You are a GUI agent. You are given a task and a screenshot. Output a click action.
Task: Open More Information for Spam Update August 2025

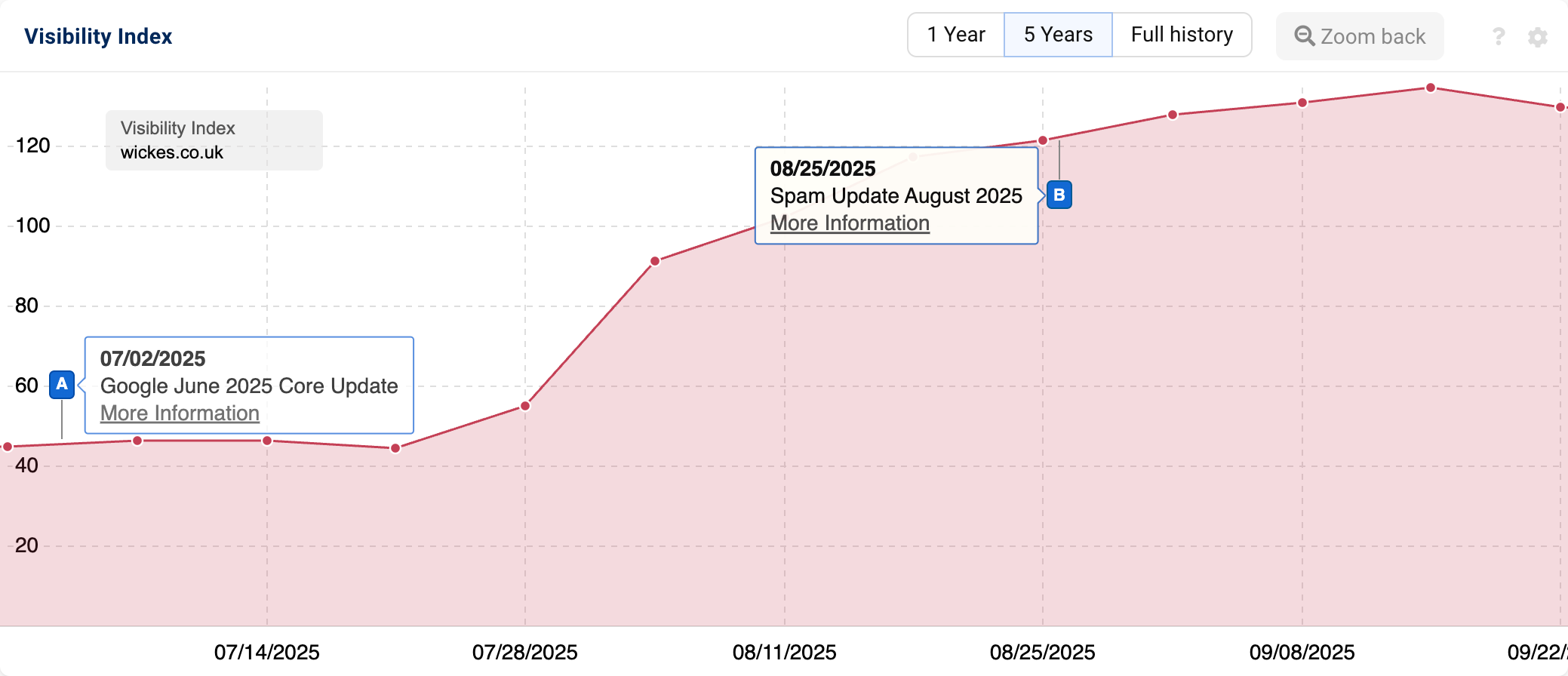[849, 223]
